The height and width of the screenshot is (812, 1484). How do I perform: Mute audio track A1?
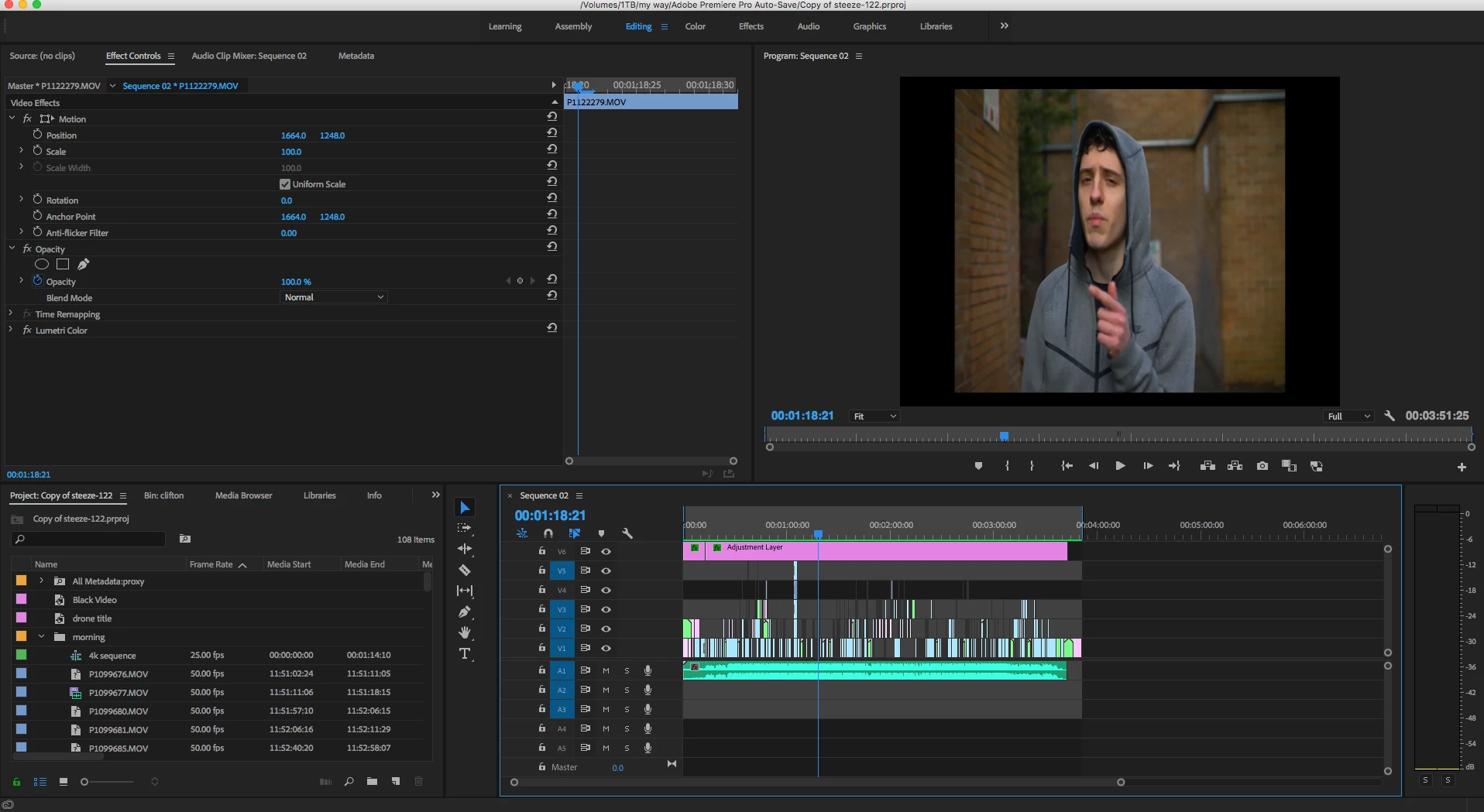pos(606,671)
